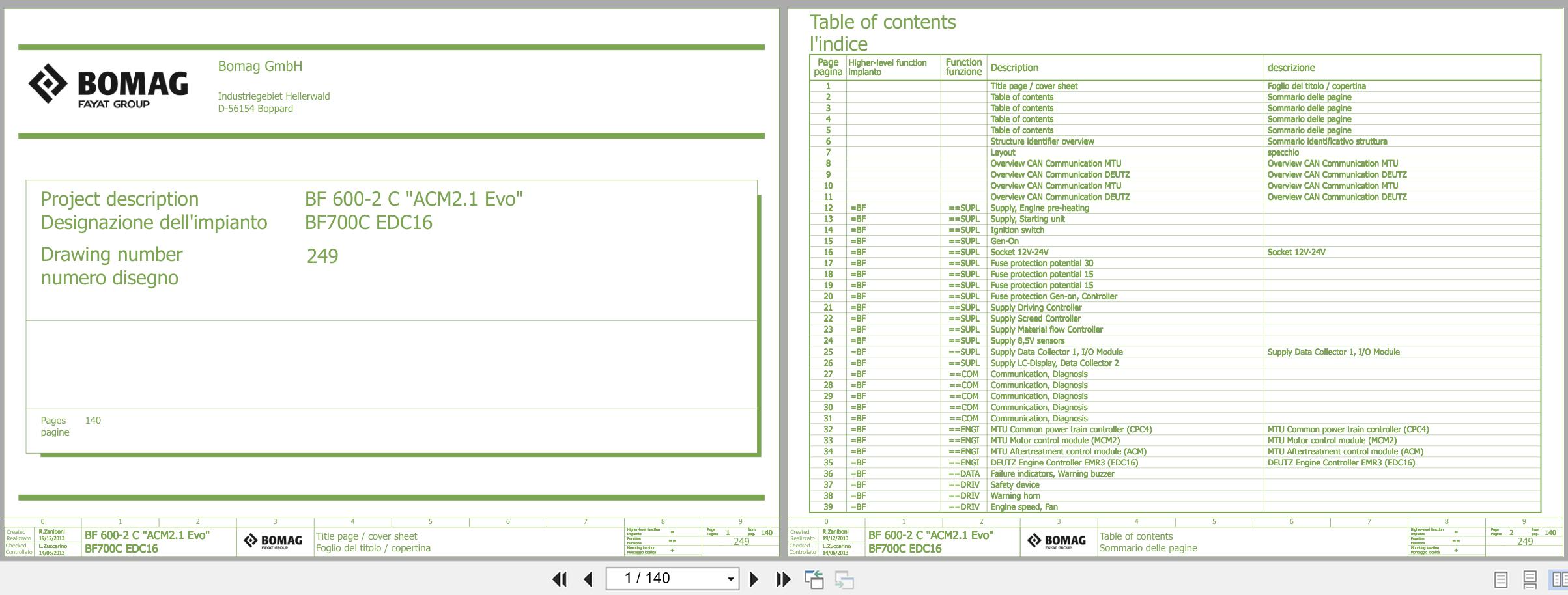
Task: Click the '1 / 140' page field
Action: click(x=664, y=579)
